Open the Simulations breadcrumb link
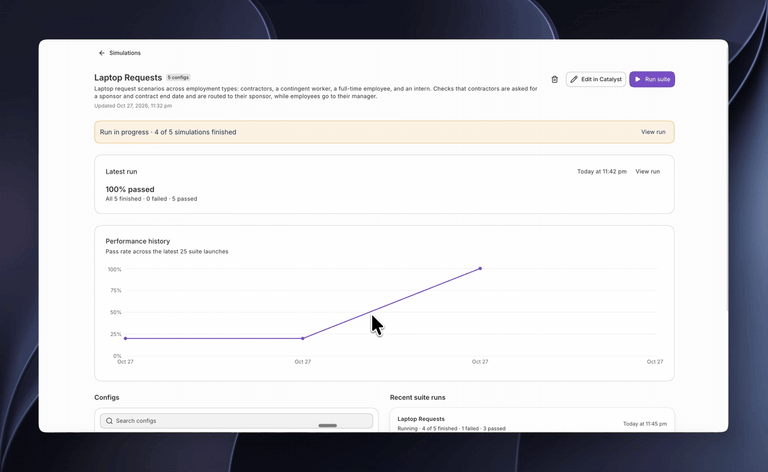 125,53
